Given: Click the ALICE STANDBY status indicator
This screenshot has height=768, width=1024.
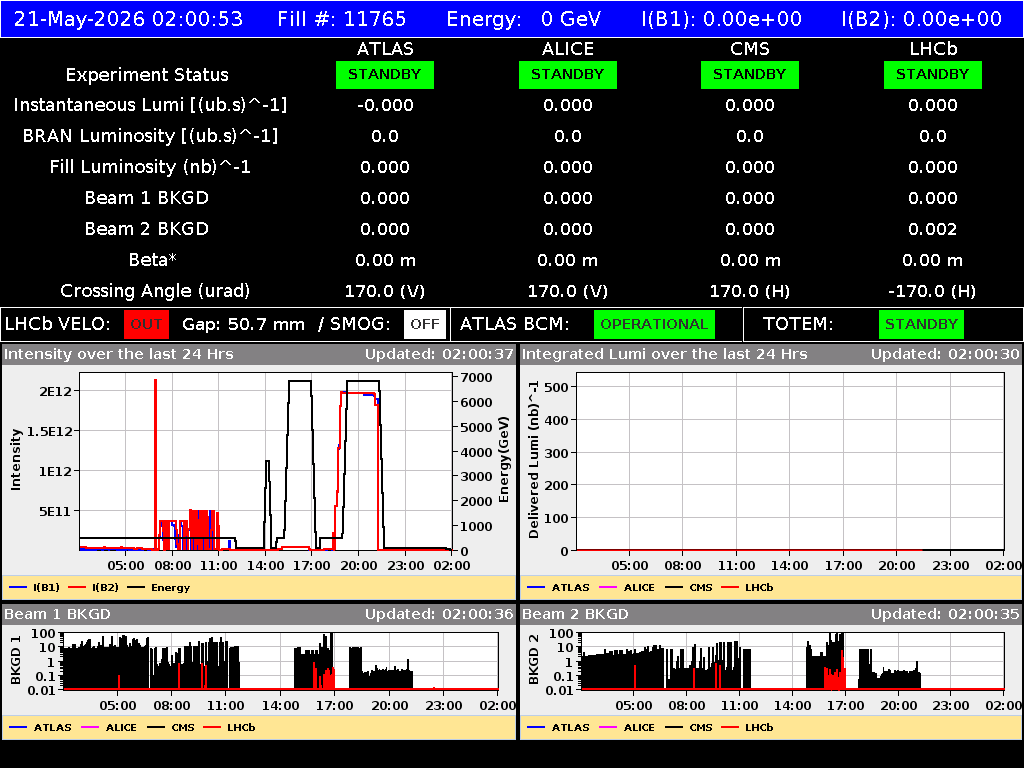Looking at the screenshot, I should coord(568,74).
